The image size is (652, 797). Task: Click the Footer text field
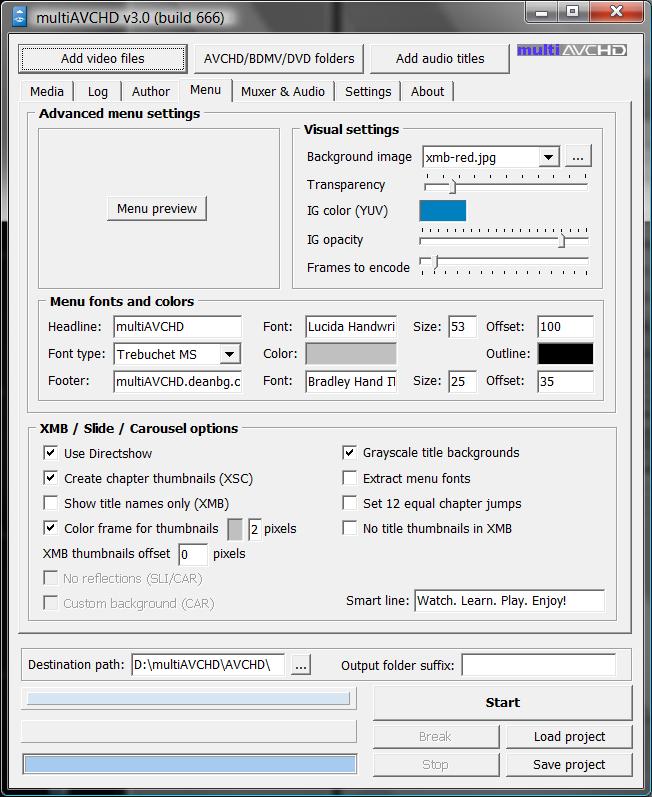(177, 381)
